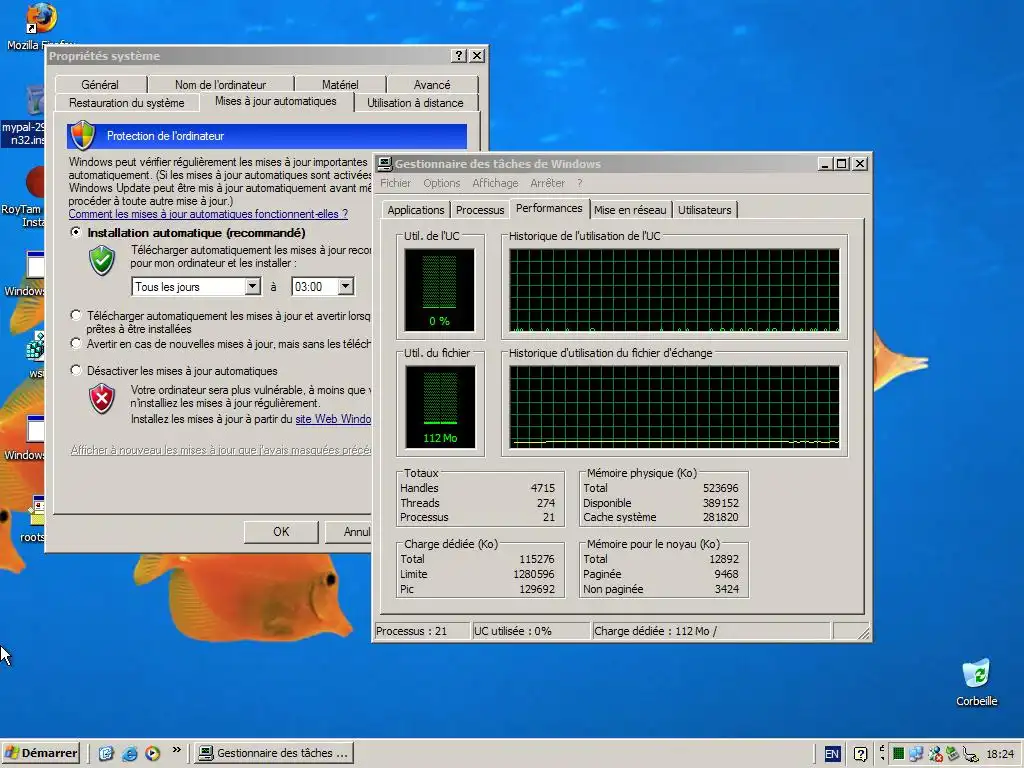Launch Windows Media Player from quick launch
The width and height of the screenshot is (1024, 768).
153,753
